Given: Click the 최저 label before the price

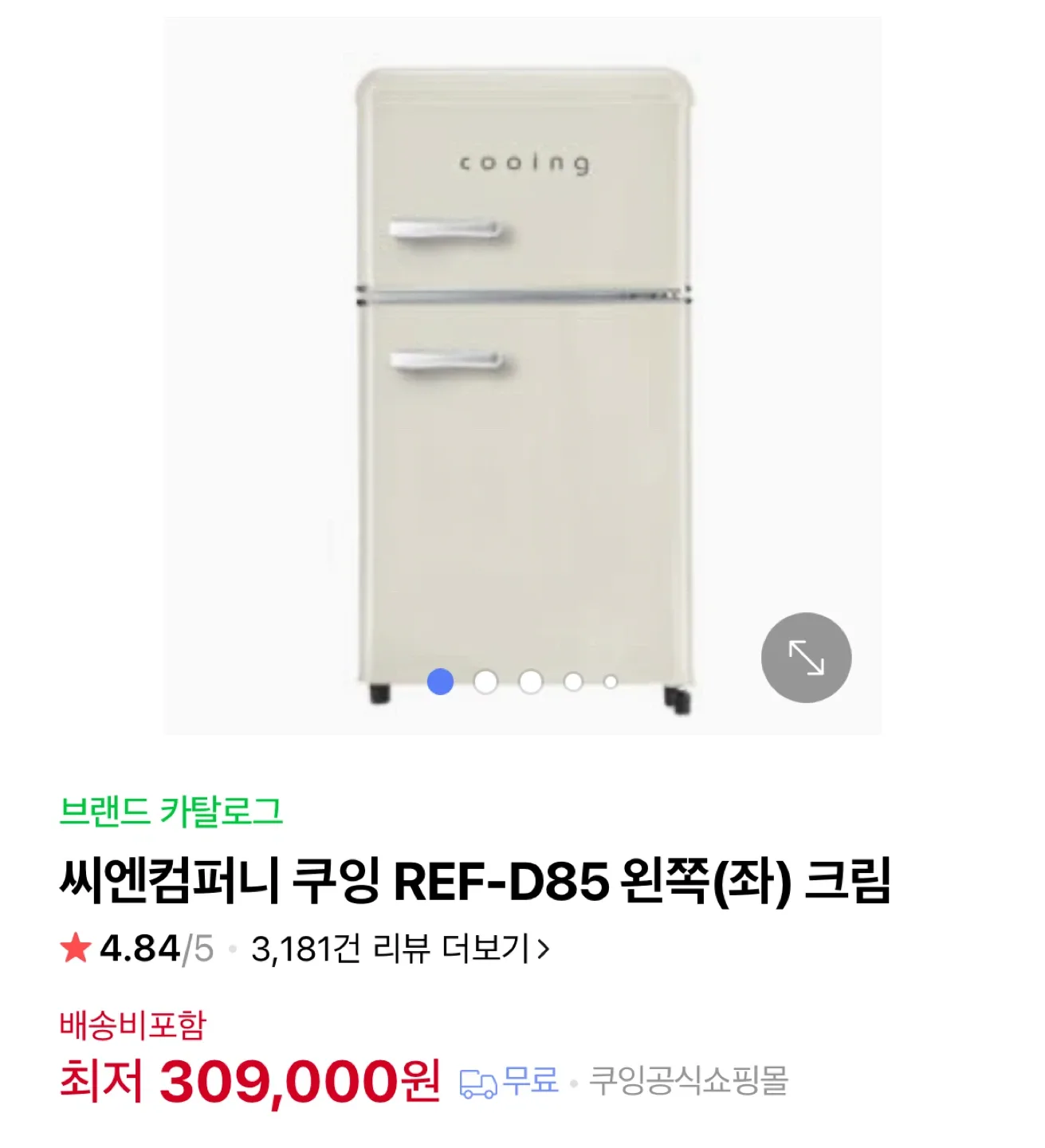Looking at the screenshot, I should click(x=100, y=1082).
